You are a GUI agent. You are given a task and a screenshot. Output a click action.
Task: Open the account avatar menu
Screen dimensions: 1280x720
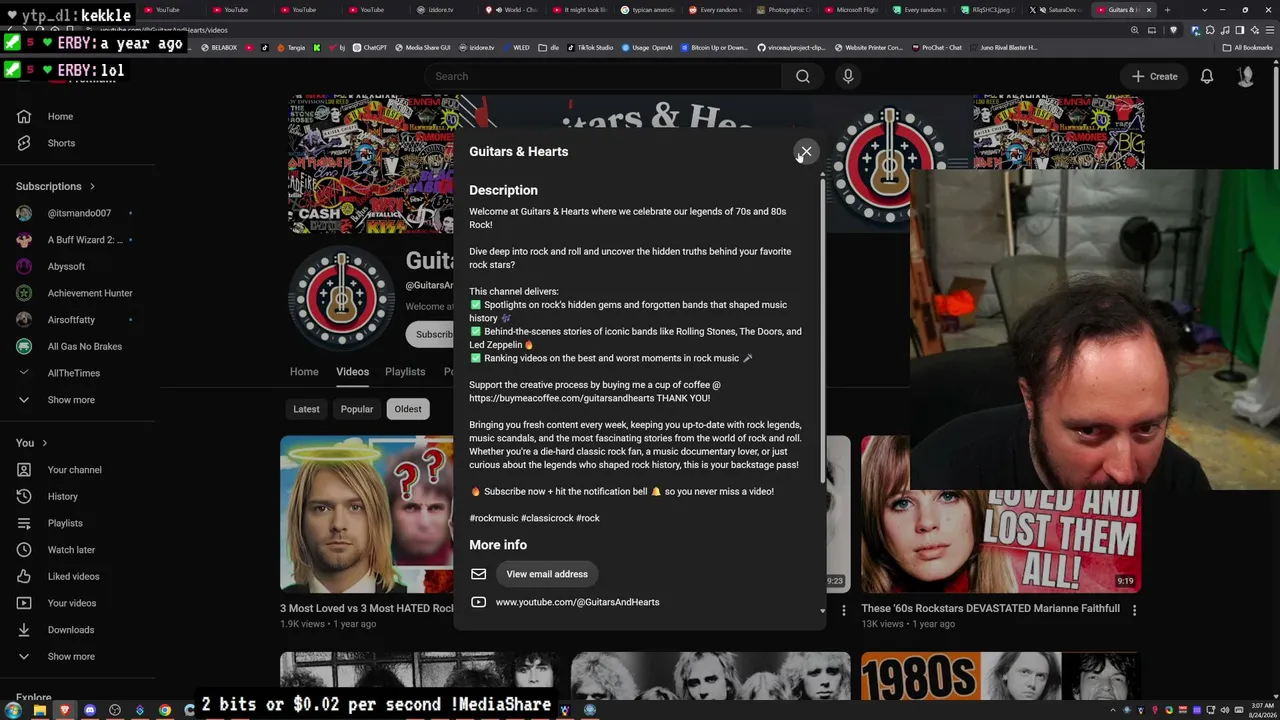click(1246, 76)
